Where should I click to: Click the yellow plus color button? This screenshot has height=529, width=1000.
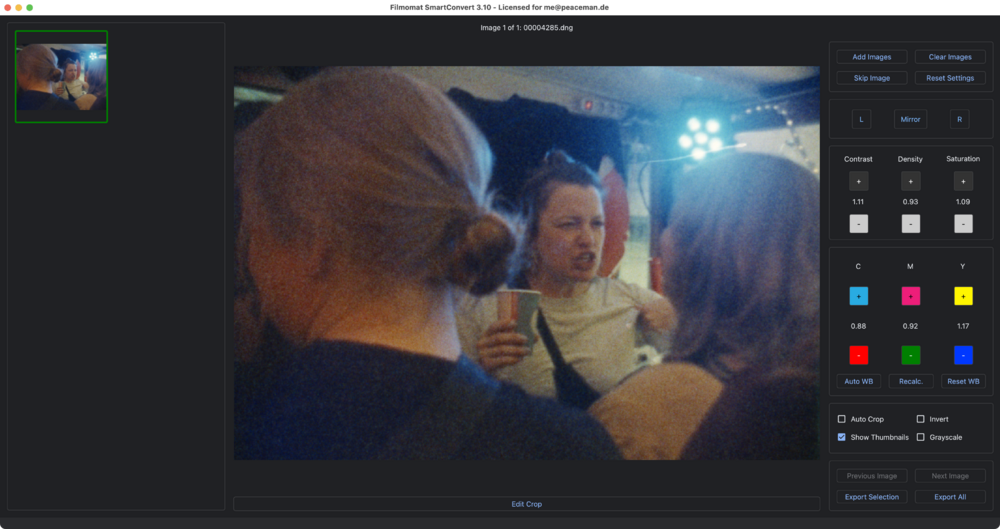click(963, 297)
